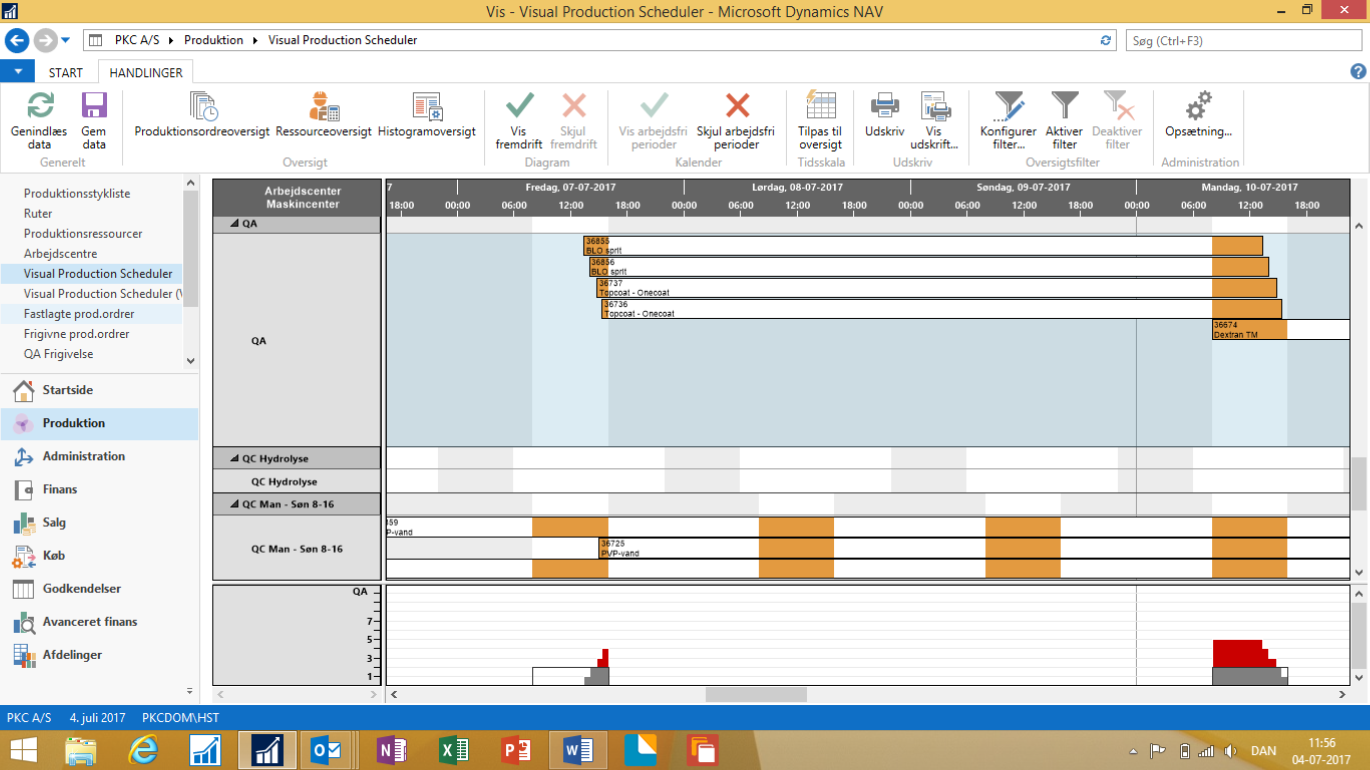The width and height of the screenshot is (1370, 770).
Task: Click the Genindlæs data refresh icon
Action: [40, 107]
